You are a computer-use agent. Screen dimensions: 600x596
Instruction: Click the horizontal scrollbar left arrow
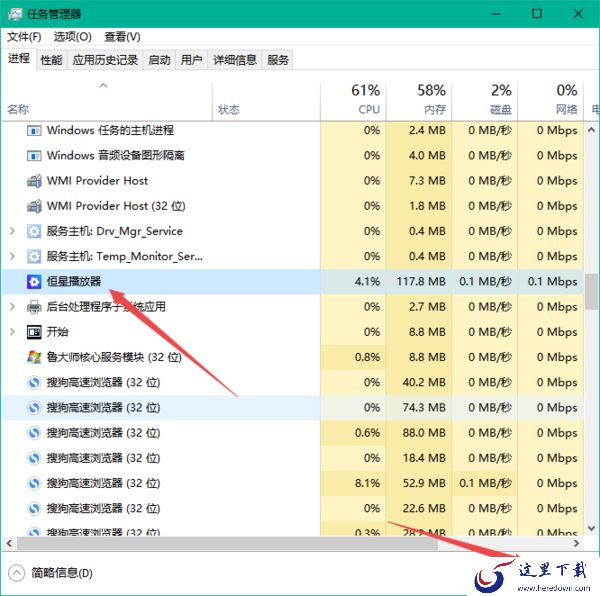pos(9,543)
